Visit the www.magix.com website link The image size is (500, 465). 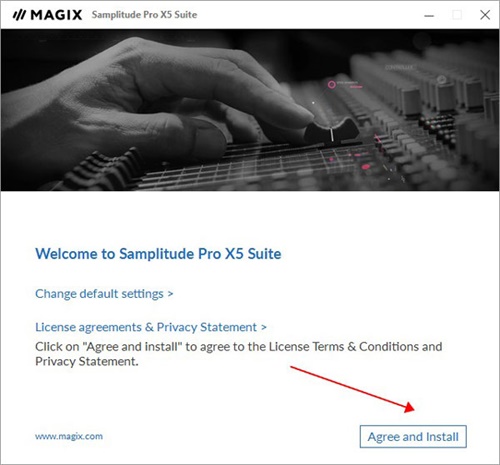[x=69, y=436]
